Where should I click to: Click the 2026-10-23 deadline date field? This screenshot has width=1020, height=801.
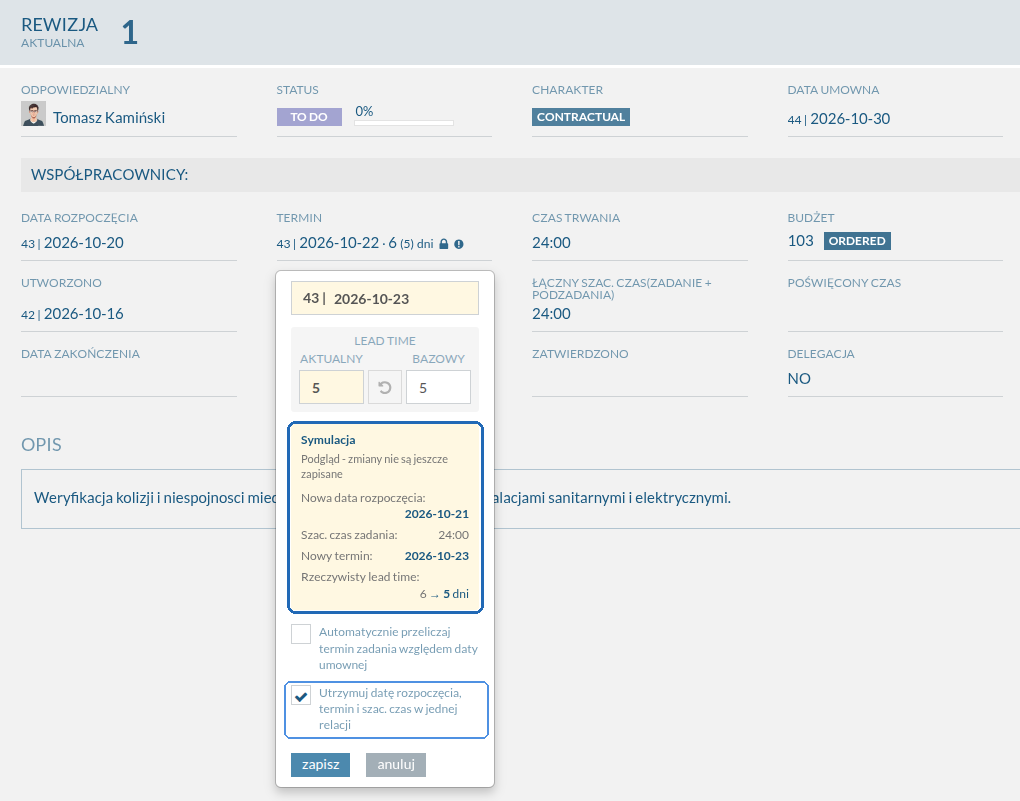[x=384, y=298]
